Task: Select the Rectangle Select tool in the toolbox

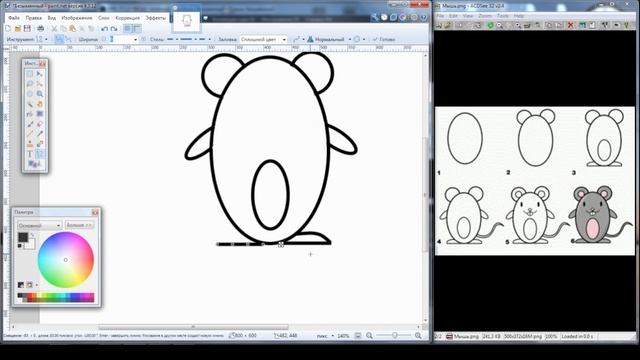Action: (30, 74)
